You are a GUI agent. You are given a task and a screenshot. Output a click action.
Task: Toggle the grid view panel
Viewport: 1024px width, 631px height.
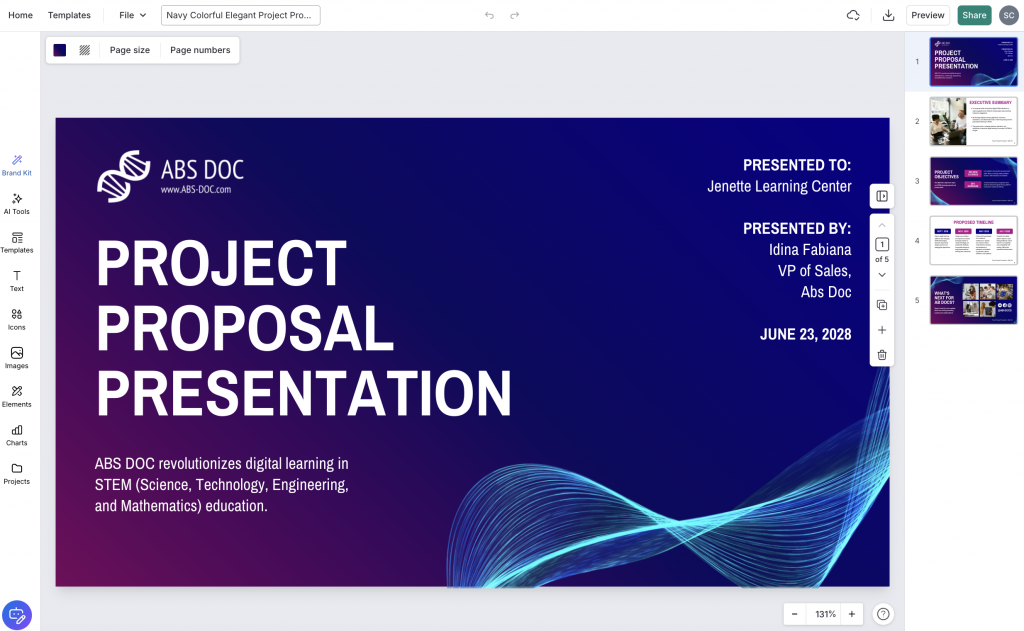(880, 196)
